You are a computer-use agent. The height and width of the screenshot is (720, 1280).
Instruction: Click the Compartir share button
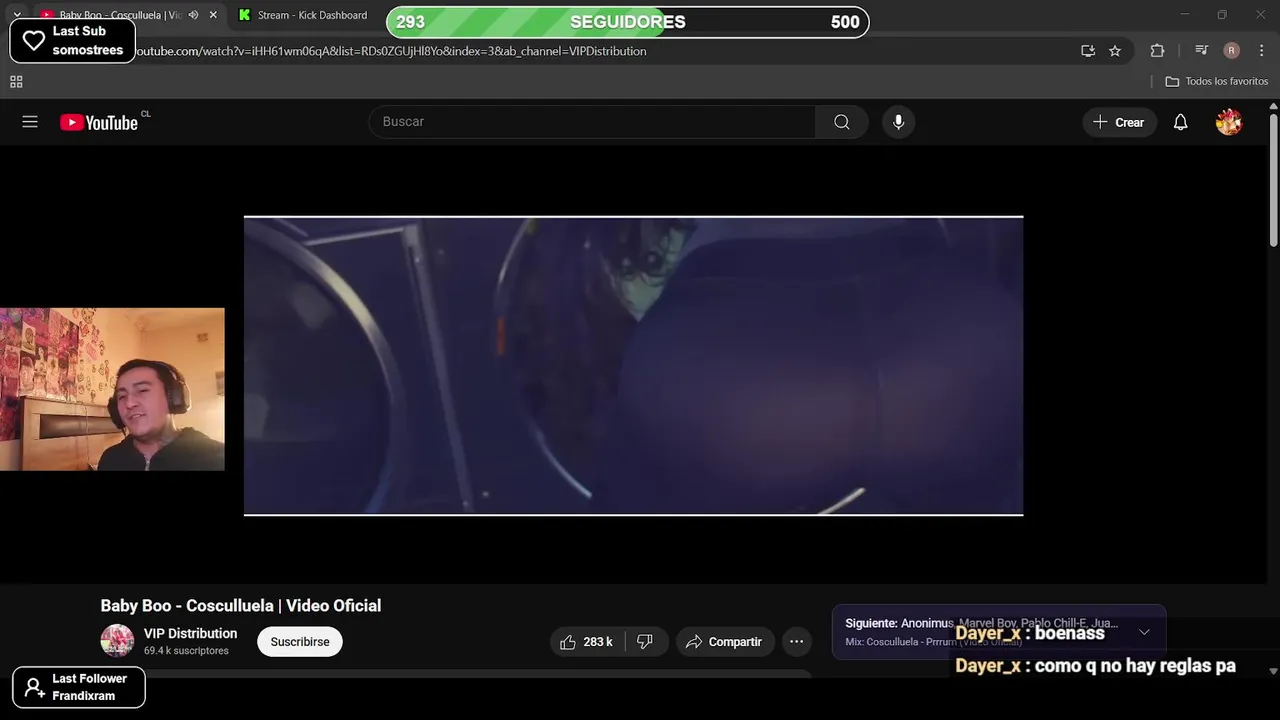[x=724, y=642]
